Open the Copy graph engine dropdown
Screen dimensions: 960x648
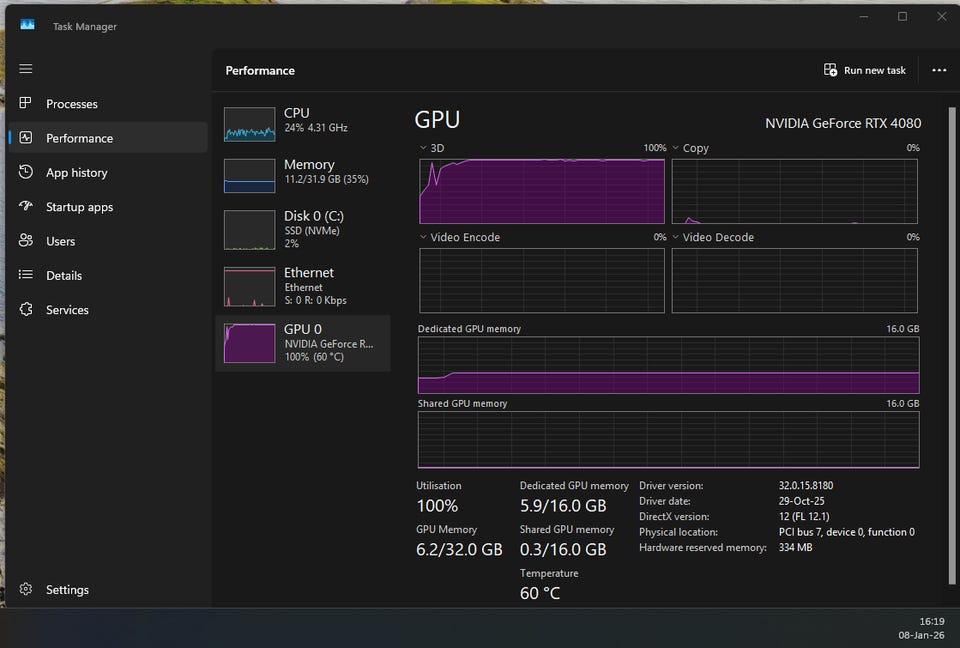(676, 148)
